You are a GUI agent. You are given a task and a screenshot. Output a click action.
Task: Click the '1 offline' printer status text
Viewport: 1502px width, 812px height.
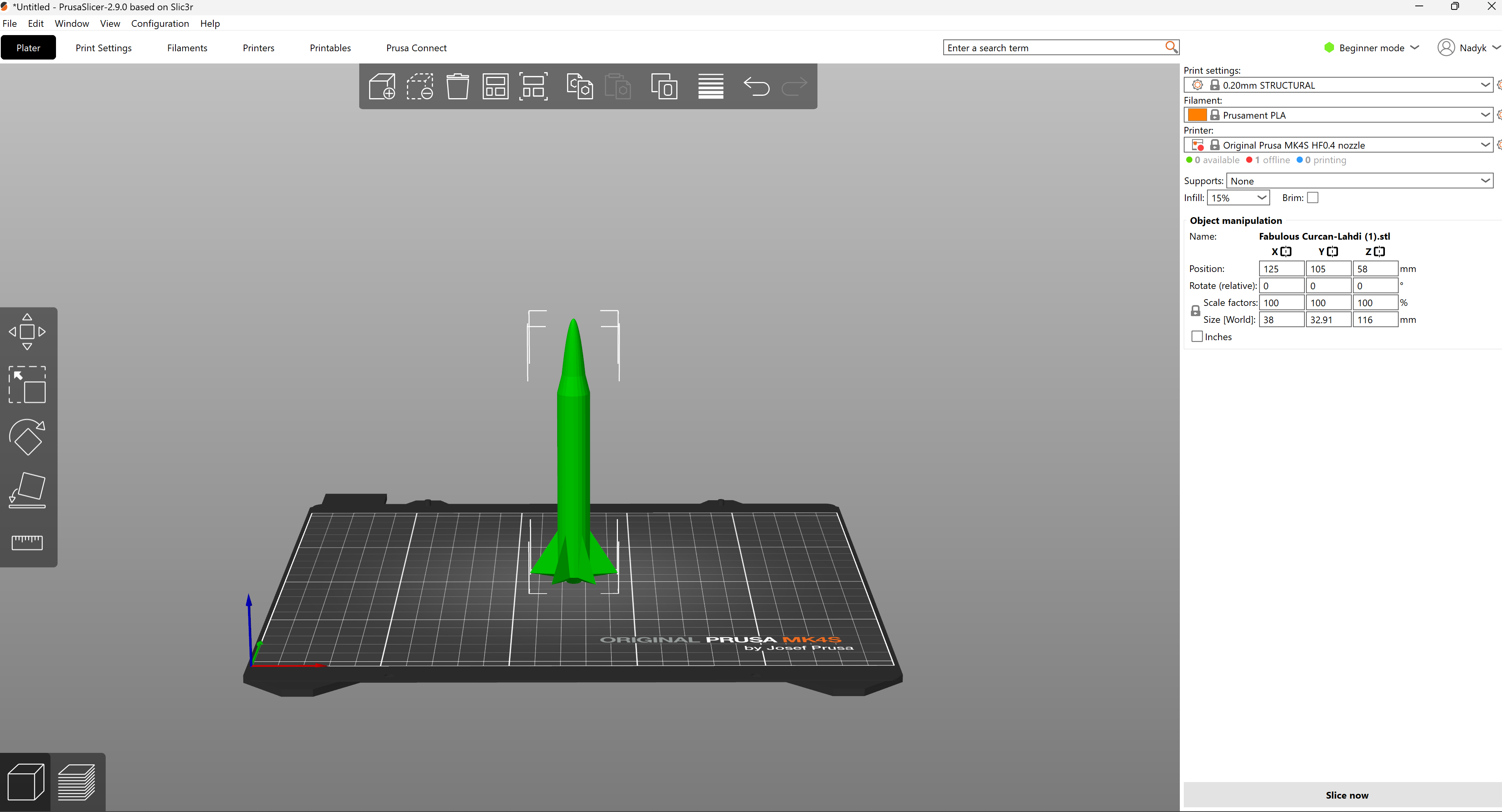(x=1268, y=160)
